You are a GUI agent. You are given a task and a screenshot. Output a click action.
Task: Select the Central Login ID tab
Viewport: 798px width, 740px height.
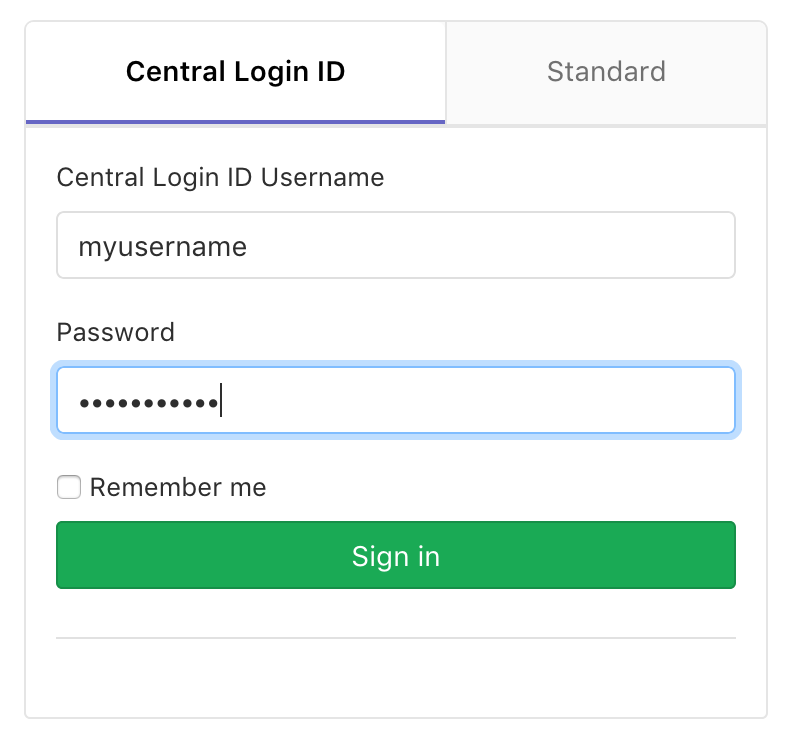pos(236,72)
